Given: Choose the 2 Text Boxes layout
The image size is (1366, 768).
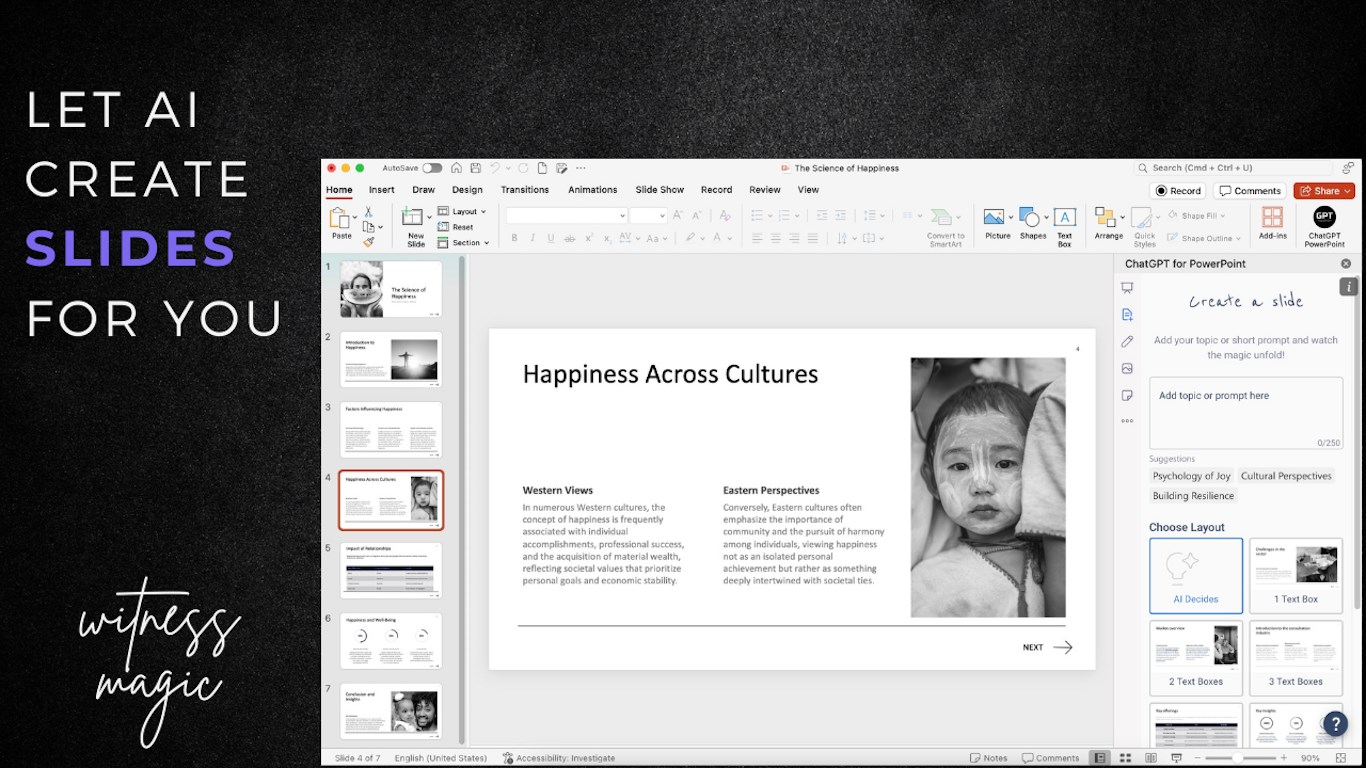Looking at the screenshot, I should [1195, 657].
